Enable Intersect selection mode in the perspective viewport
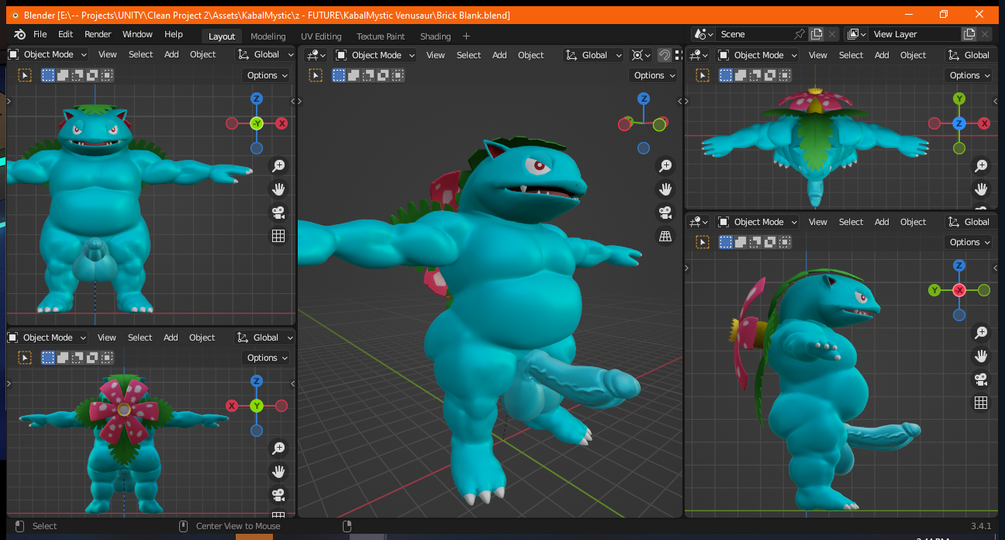Screen dimensions: 1005x540 (x=397, y=76)
